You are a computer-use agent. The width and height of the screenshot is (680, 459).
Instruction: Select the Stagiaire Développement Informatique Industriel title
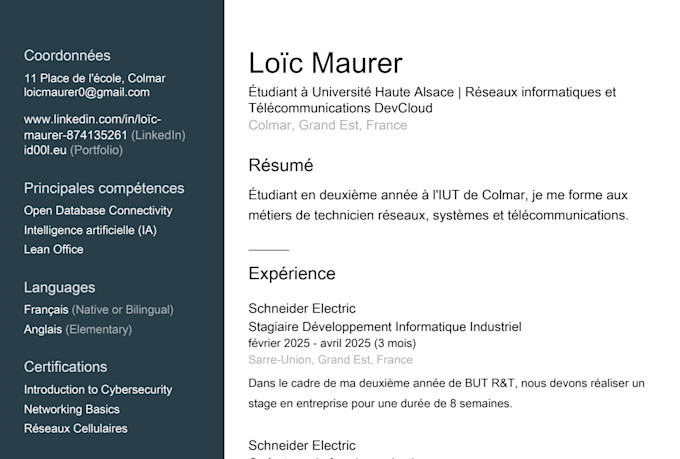(385, 327)
